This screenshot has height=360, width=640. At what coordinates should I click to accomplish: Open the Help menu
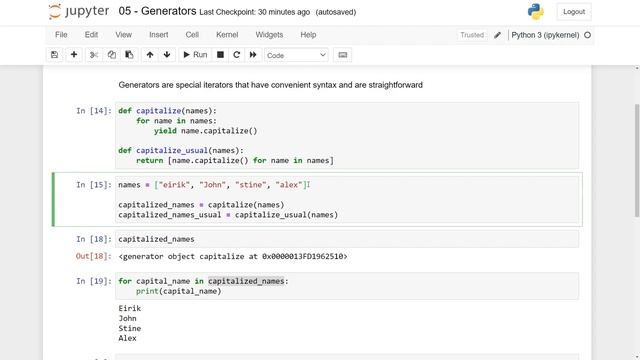coord(308,35)
